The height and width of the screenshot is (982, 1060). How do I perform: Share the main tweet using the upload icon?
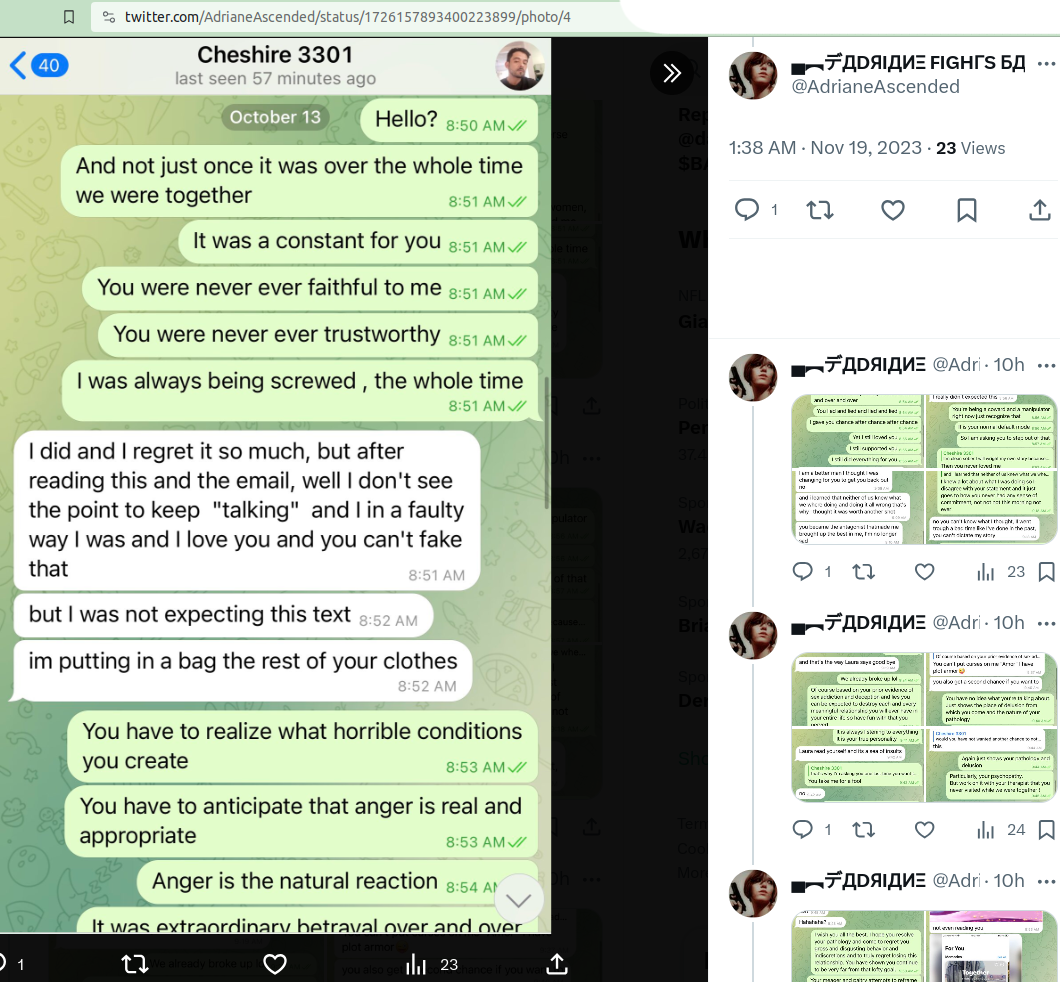(x=1040, y=210)
